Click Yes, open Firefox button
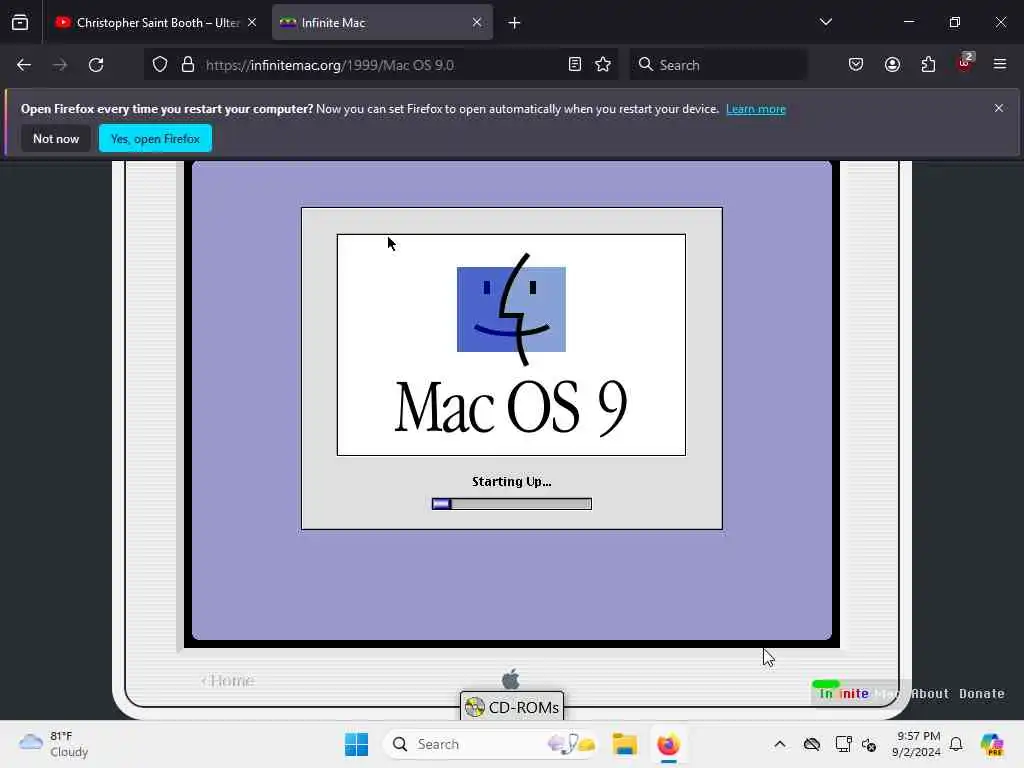 point(155,138)
